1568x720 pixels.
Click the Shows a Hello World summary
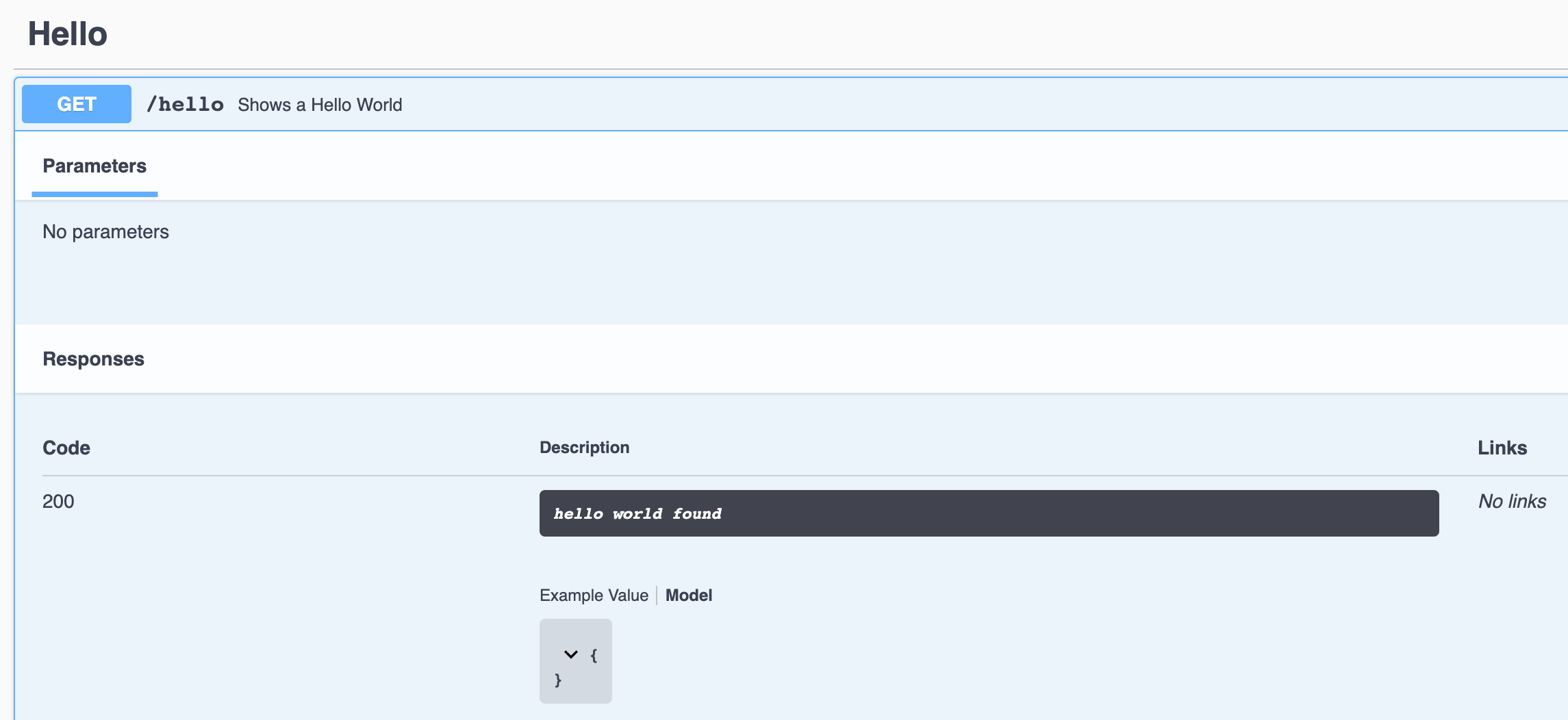click(319, 104)
